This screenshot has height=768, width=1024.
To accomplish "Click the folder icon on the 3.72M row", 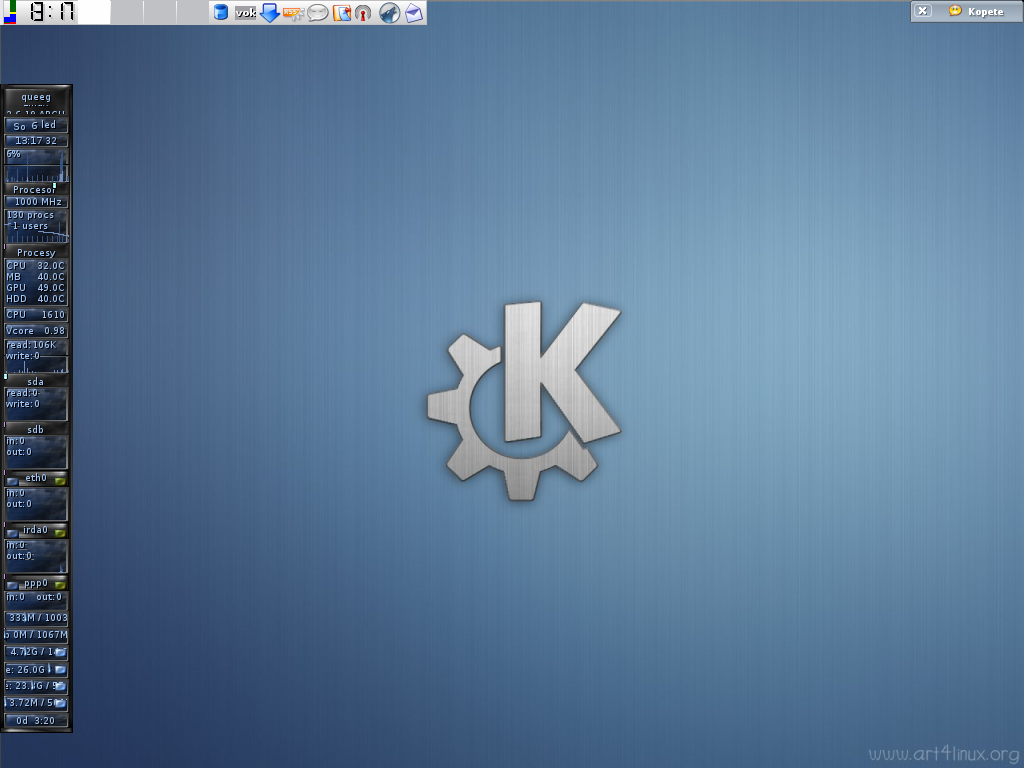I will coord(60,703).
